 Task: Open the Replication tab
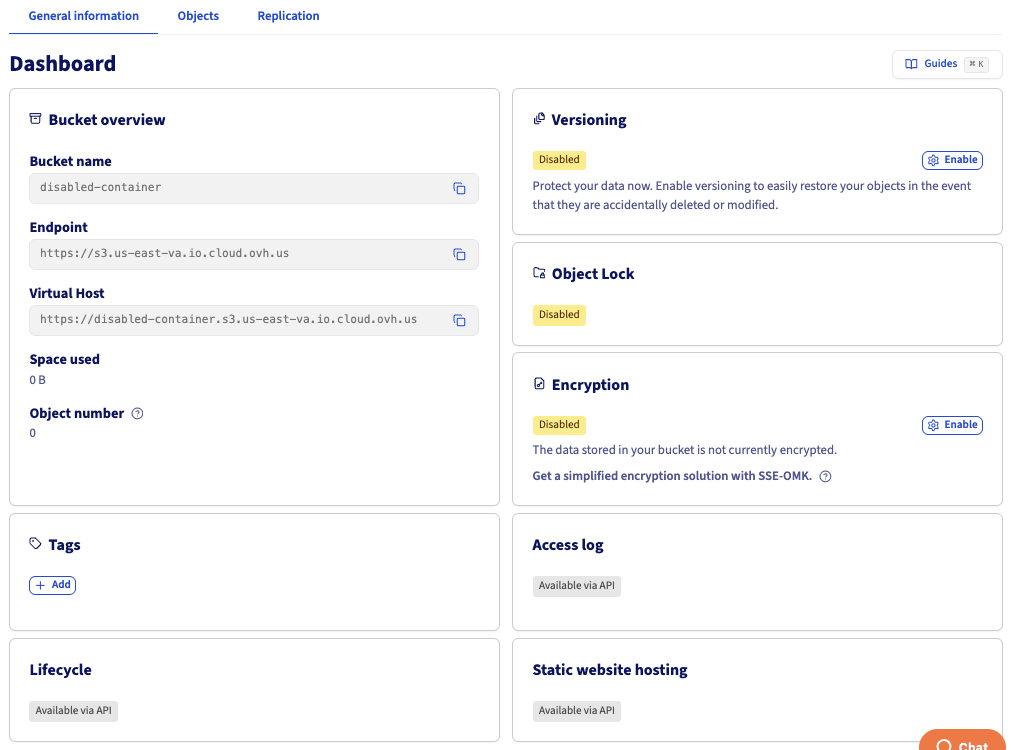(288, 16)
